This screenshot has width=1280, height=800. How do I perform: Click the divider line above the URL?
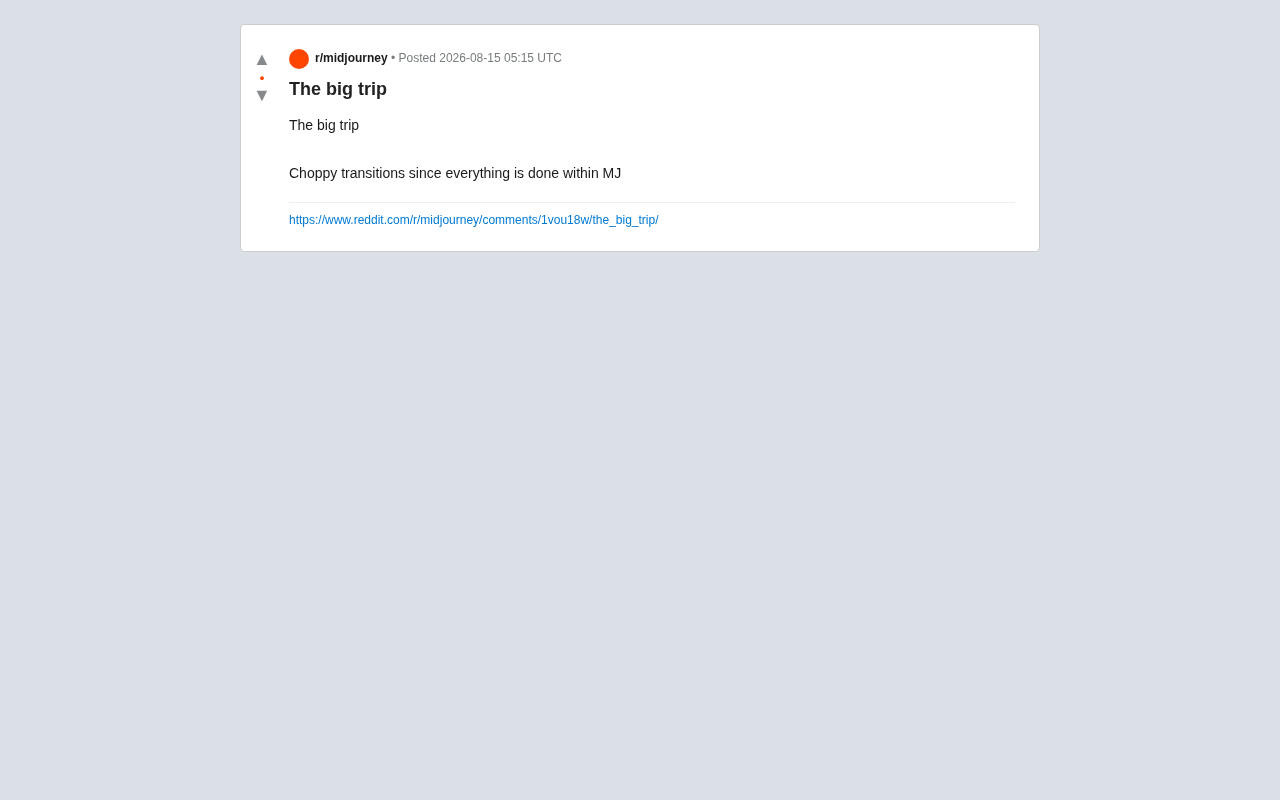pos(652,202)
